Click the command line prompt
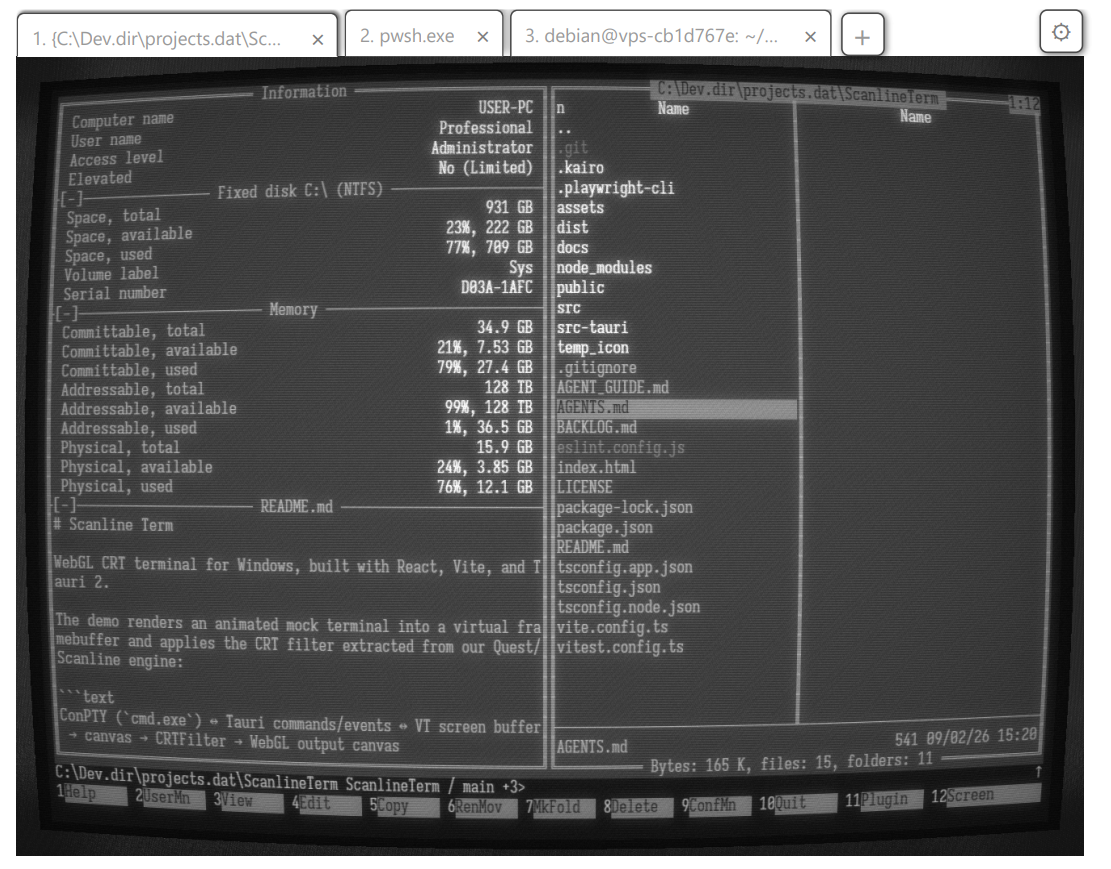The width and height of the screenshot is (1111, 869). tap(290, 780)
